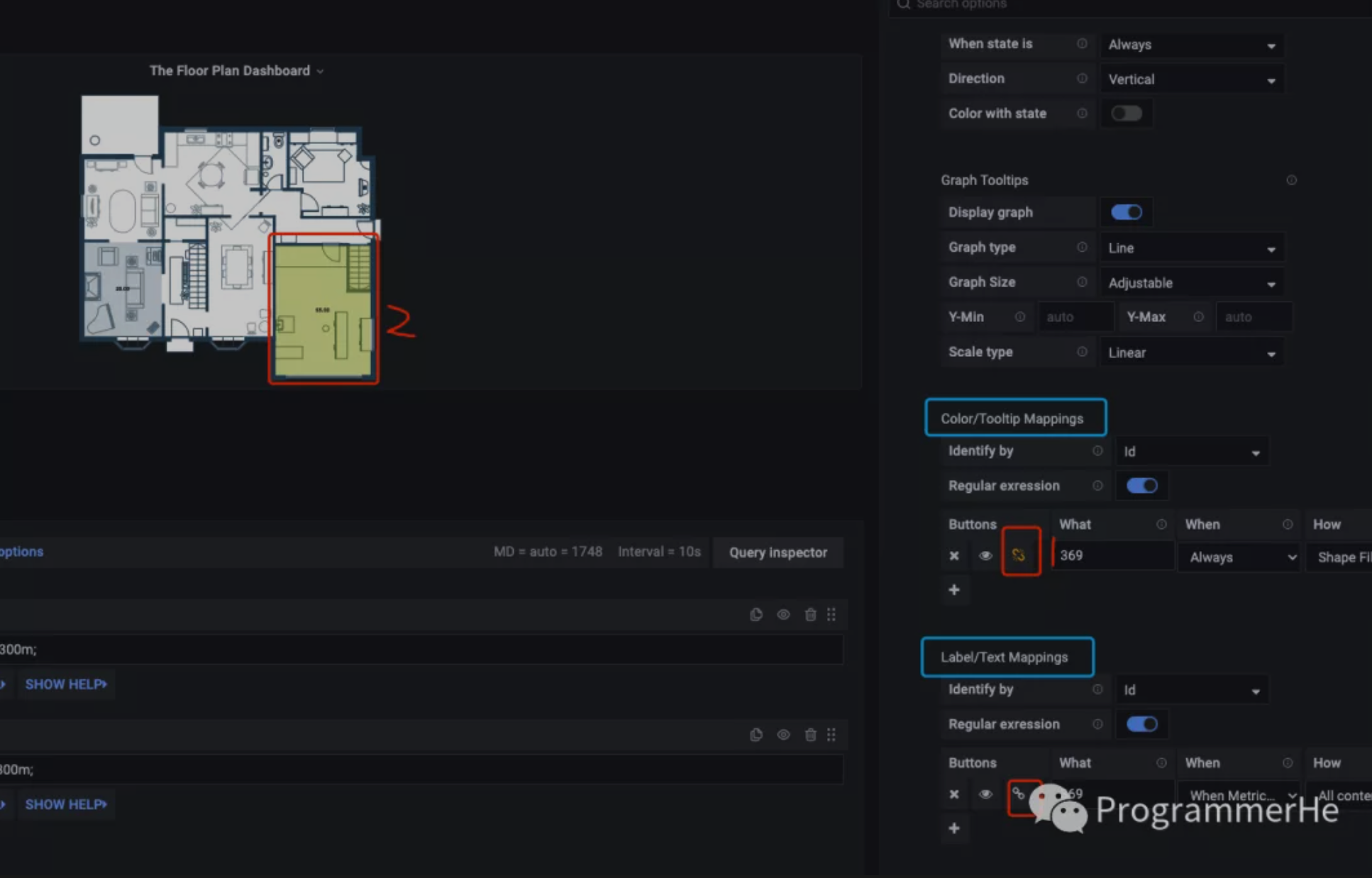Duplicate the second query
Viewport: 1372px width, 878px height.
(756, 735)
